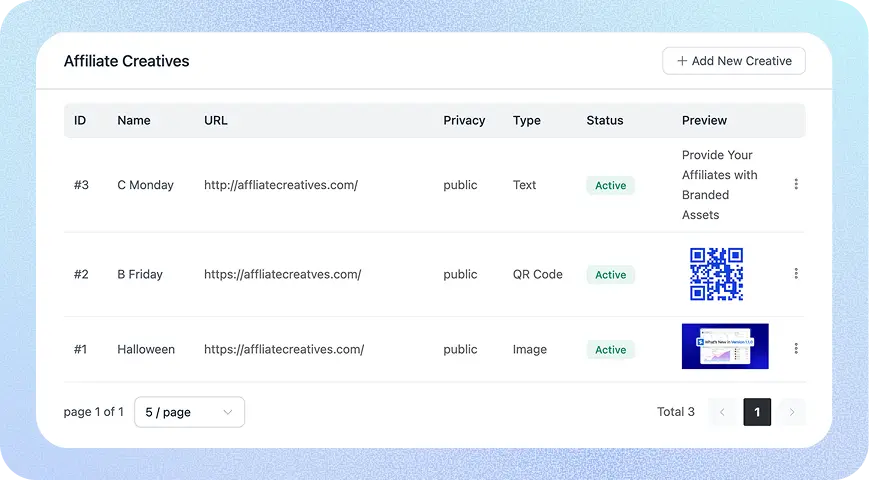
Task: Click the URL https://affliatecreatves.com/
Action: pos(283,274)
